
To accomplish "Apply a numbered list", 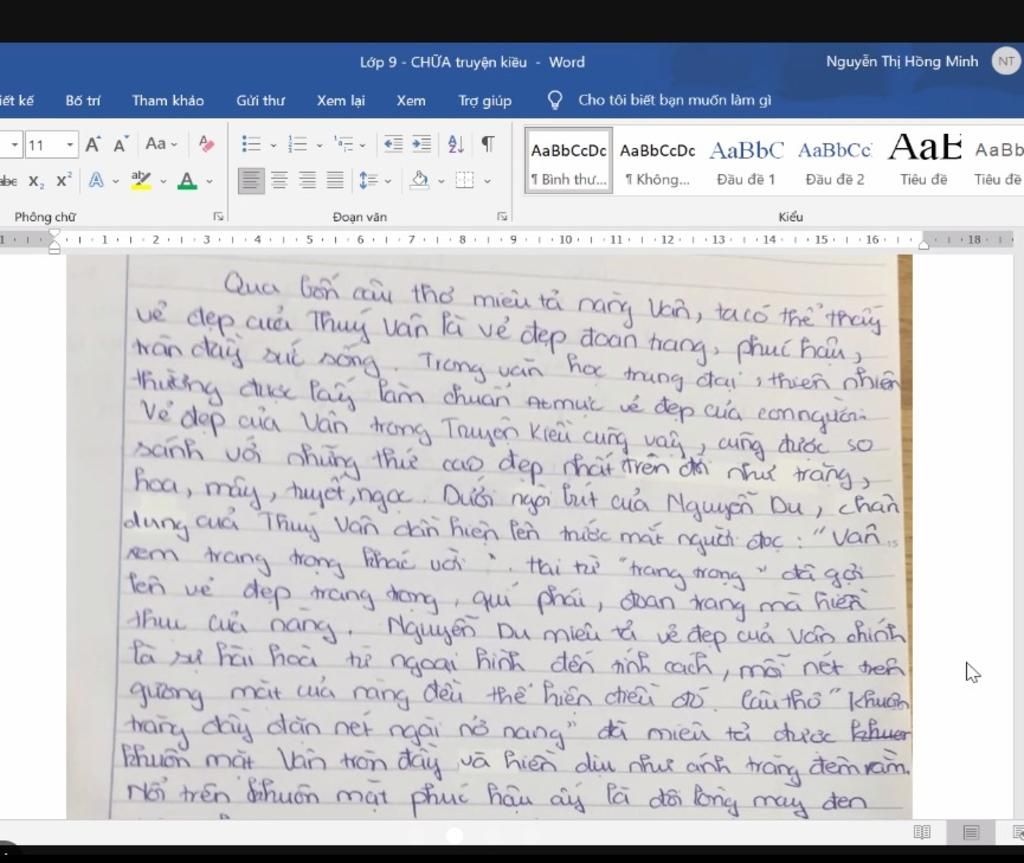I will tap(298, 144).
